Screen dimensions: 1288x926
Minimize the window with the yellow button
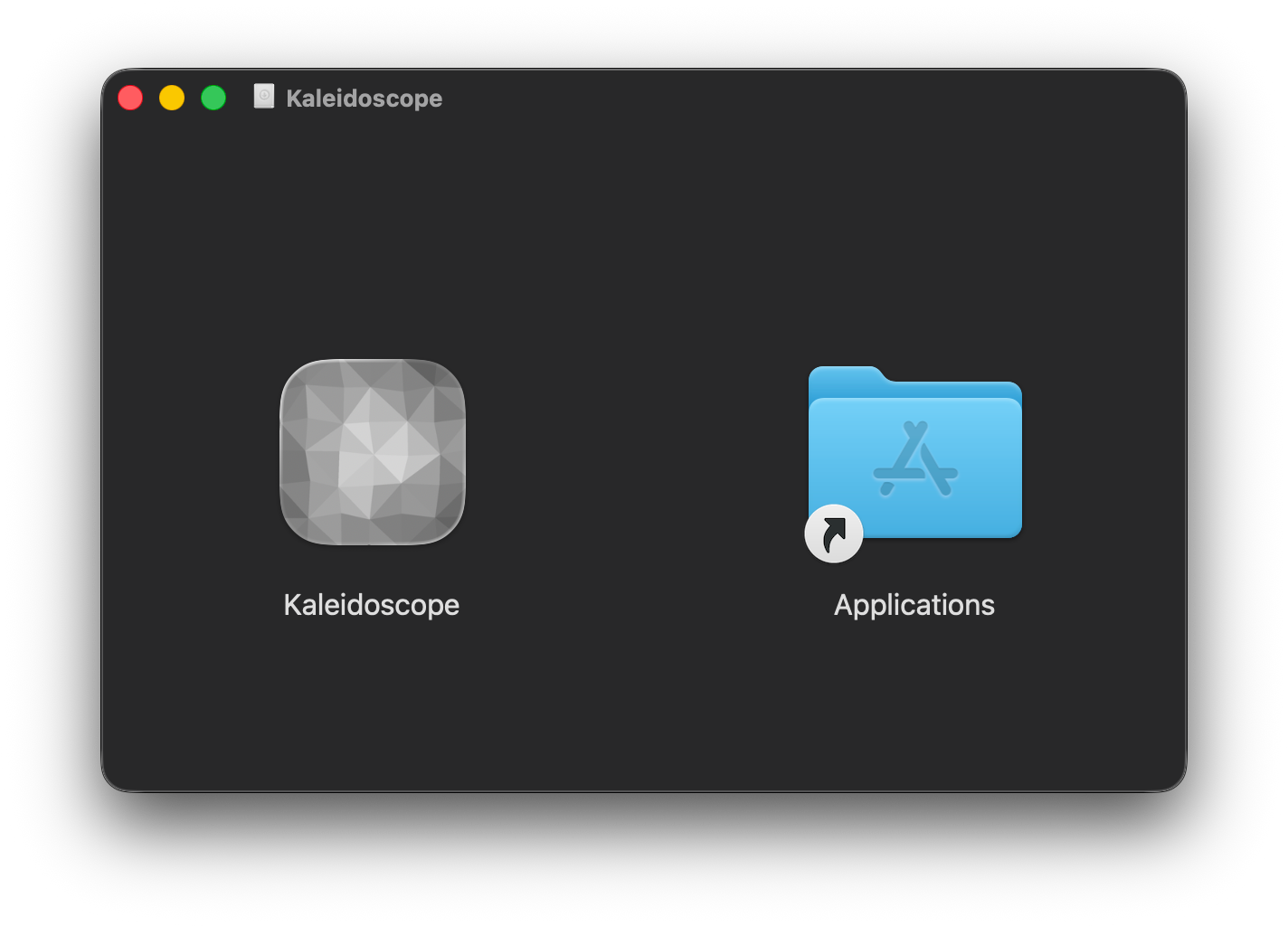tap(172, 98)
